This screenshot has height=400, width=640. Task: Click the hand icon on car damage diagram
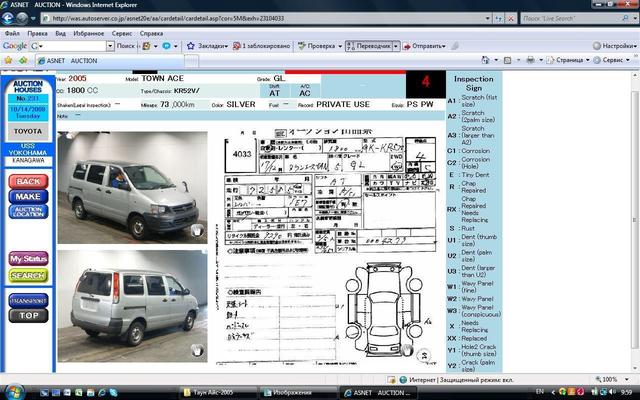tap(407, 350)
